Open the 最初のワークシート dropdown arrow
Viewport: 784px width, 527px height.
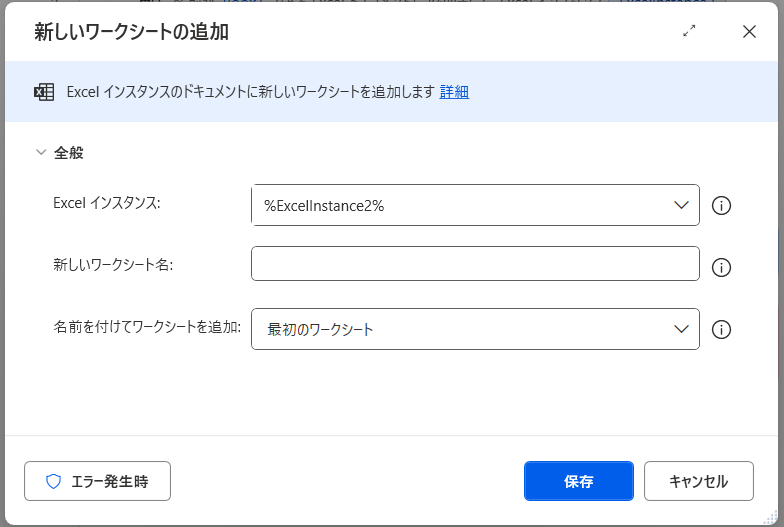(681, 329)
